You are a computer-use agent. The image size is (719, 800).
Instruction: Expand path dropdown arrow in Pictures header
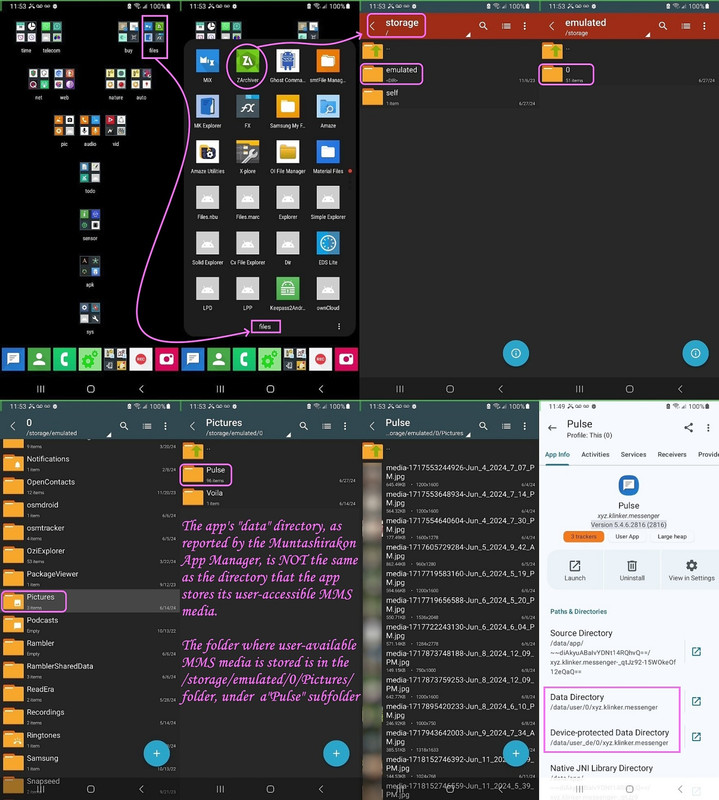point(288,435)
